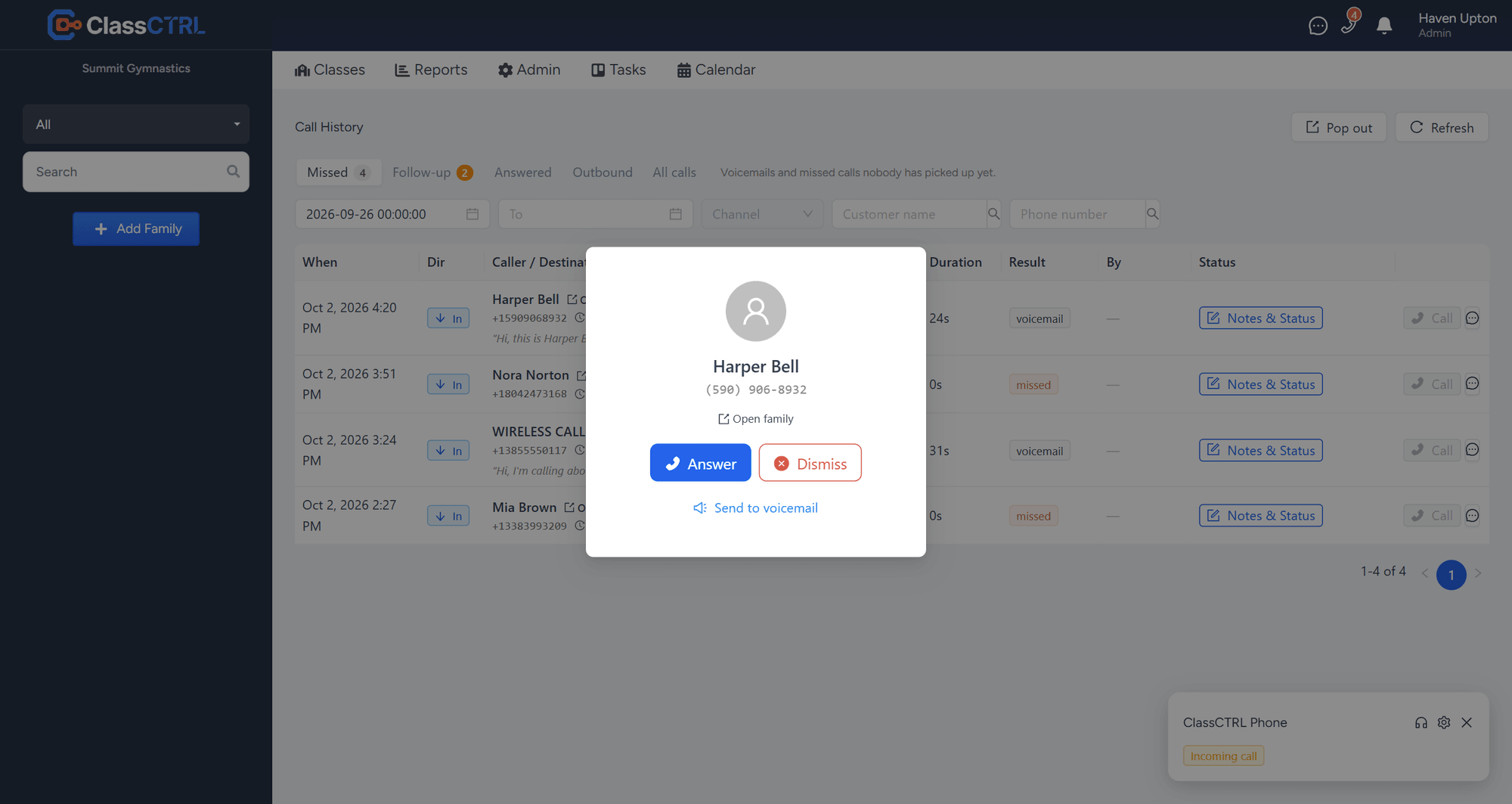Click the Add Family button
The width and height of the screenshot is (1512, 804).
(136, 228)
